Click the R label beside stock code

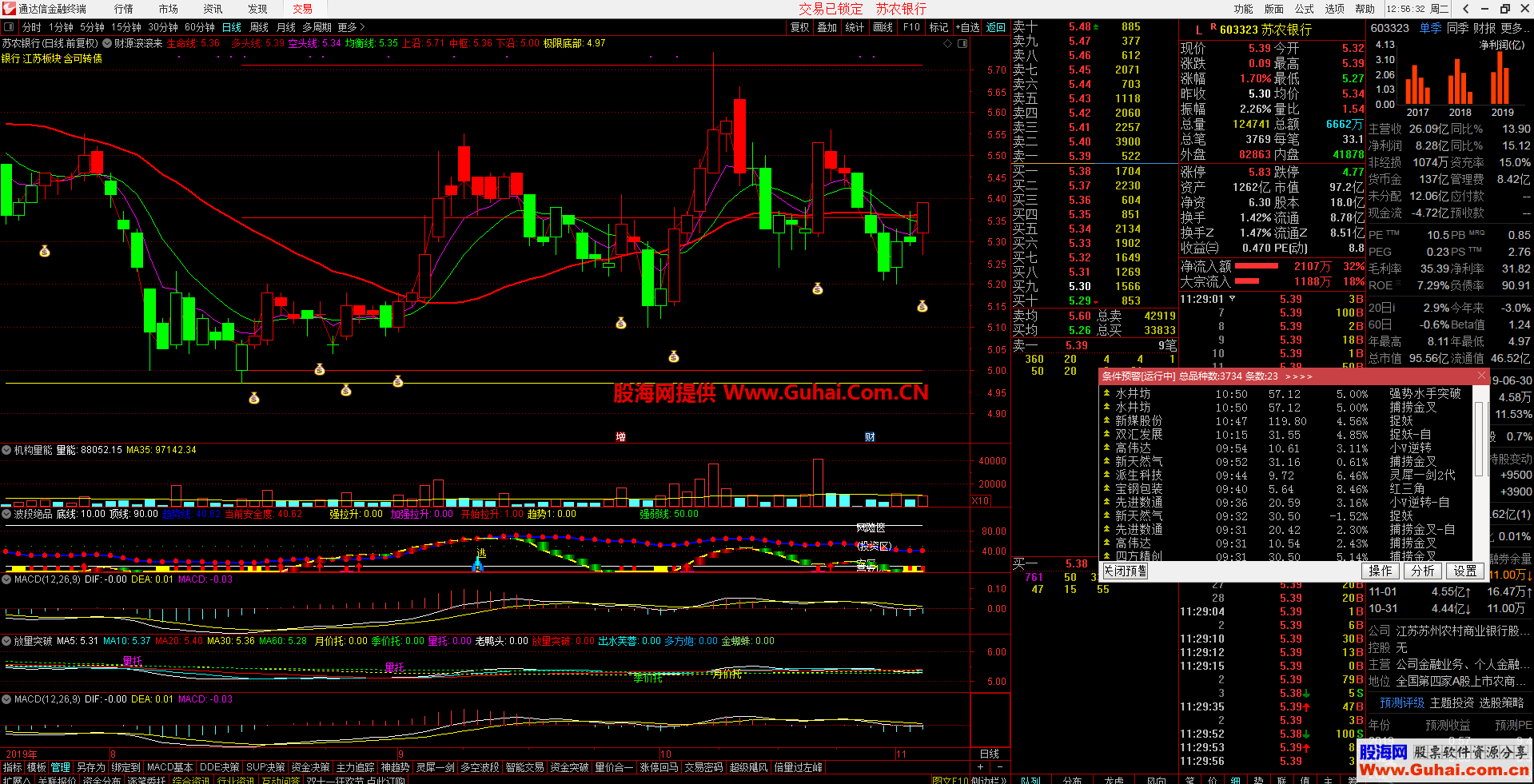coord(1213,27)
